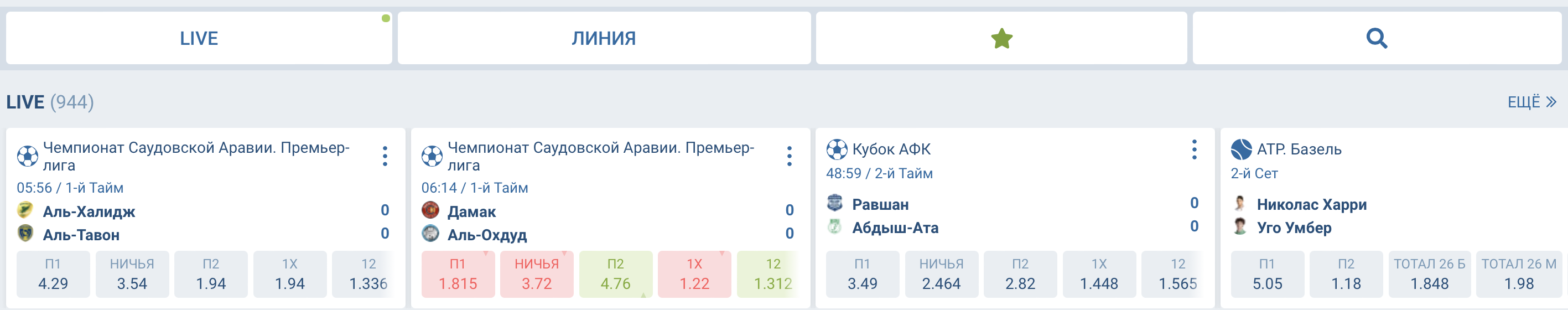The image size is (1568, 310).
Task: Choose П2 at 1.18 for Уго Умбер
Action: pos(1346,275)
